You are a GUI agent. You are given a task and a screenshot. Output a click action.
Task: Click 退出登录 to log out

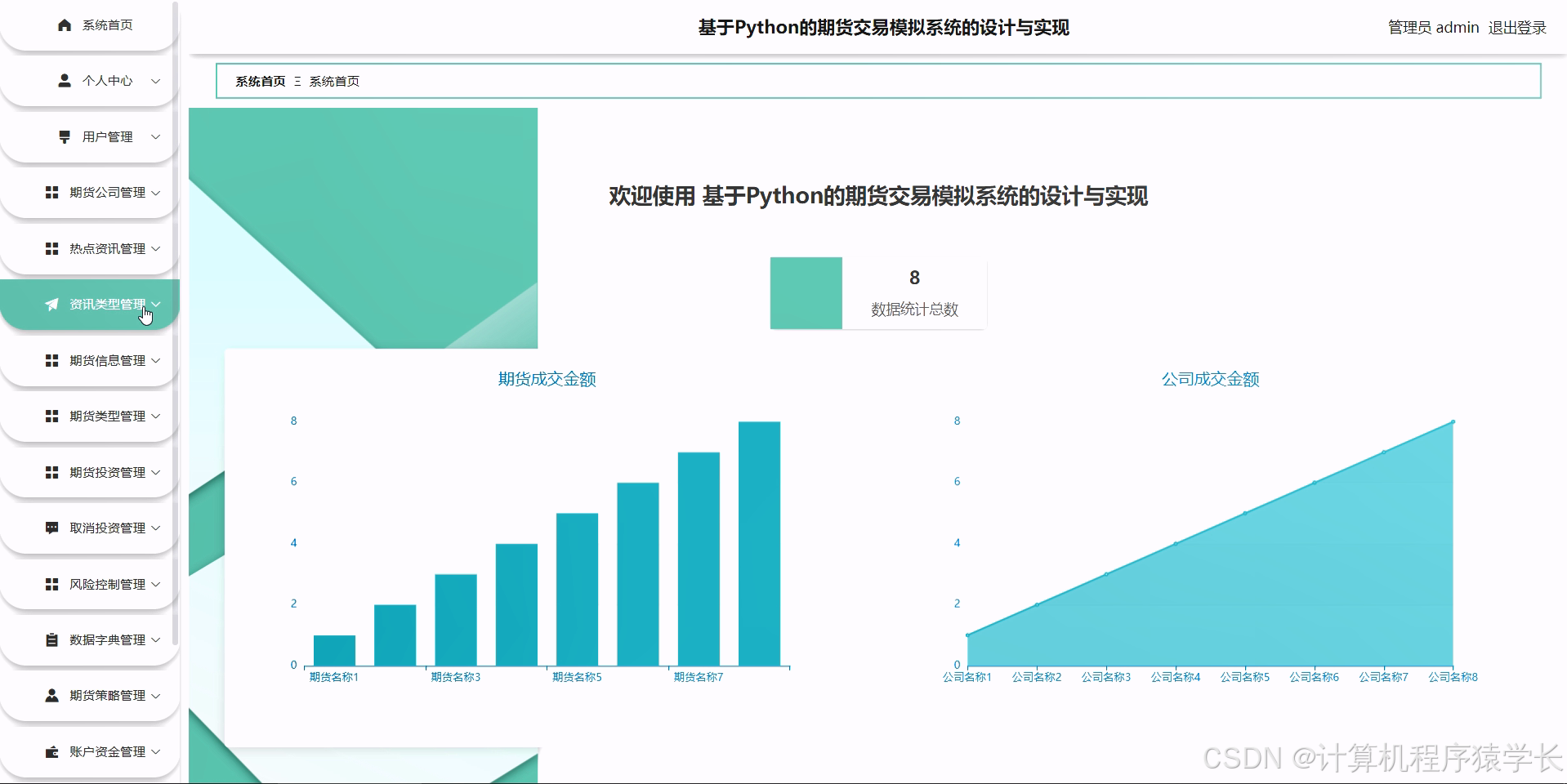click(1517, 28)
